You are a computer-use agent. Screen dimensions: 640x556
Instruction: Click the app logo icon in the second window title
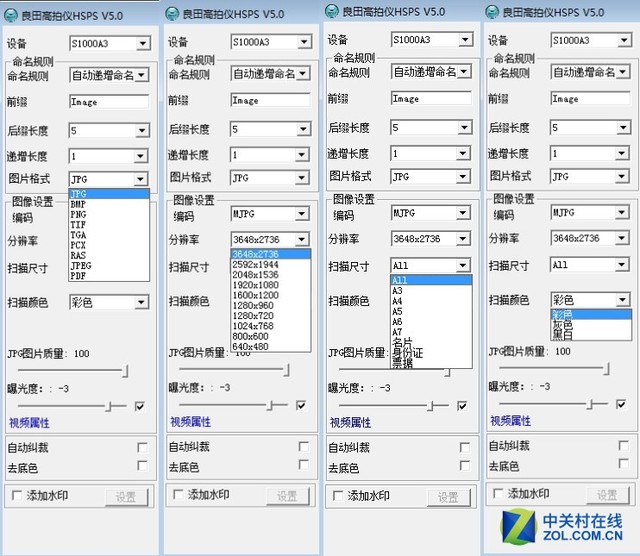[172, 14]
